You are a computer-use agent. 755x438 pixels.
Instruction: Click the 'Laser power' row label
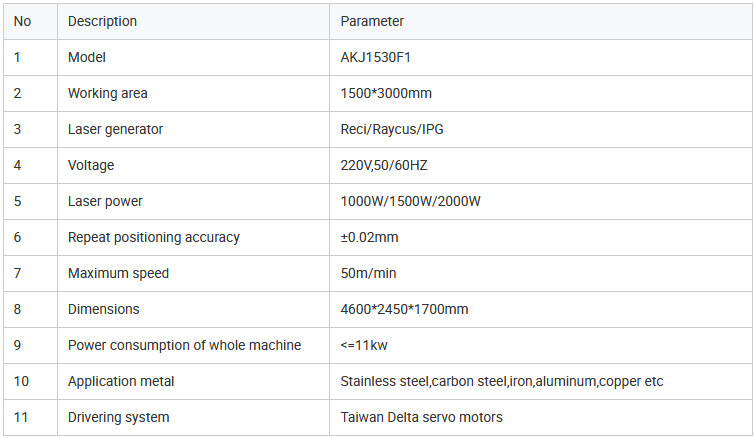tap(105, 201)
